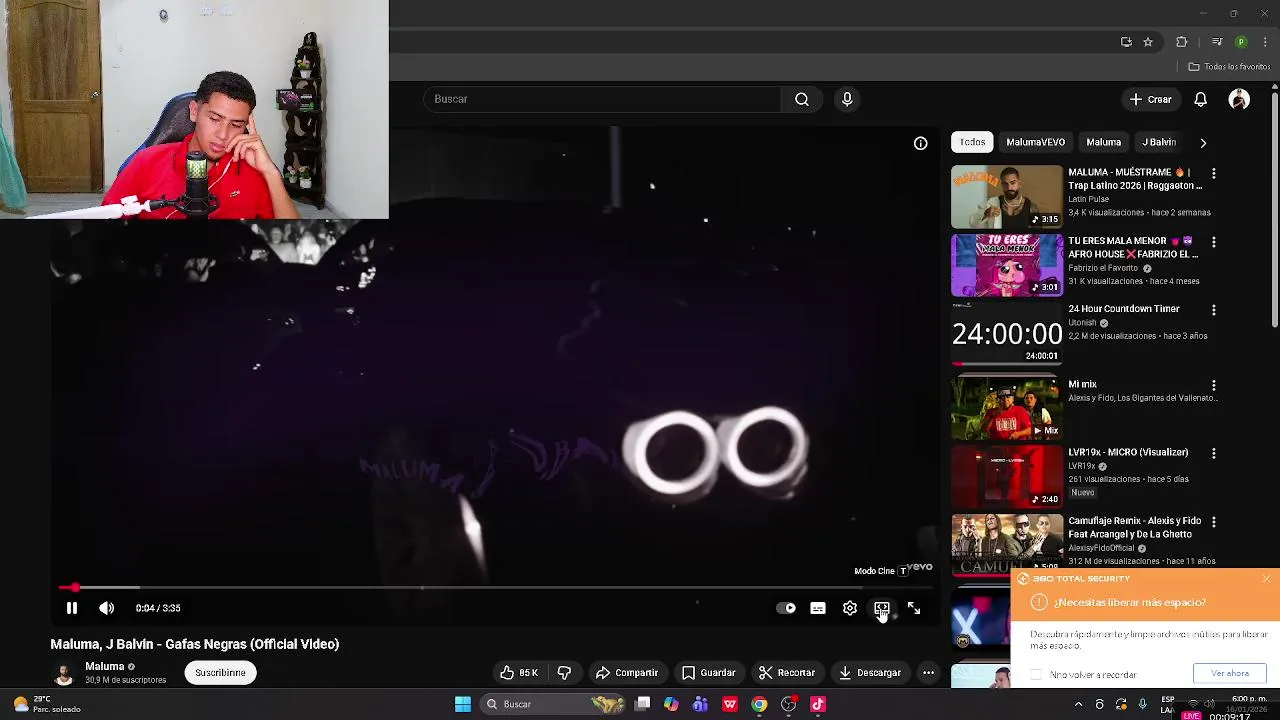
Task: Dislike the video
Action: (x=564, y=673)
